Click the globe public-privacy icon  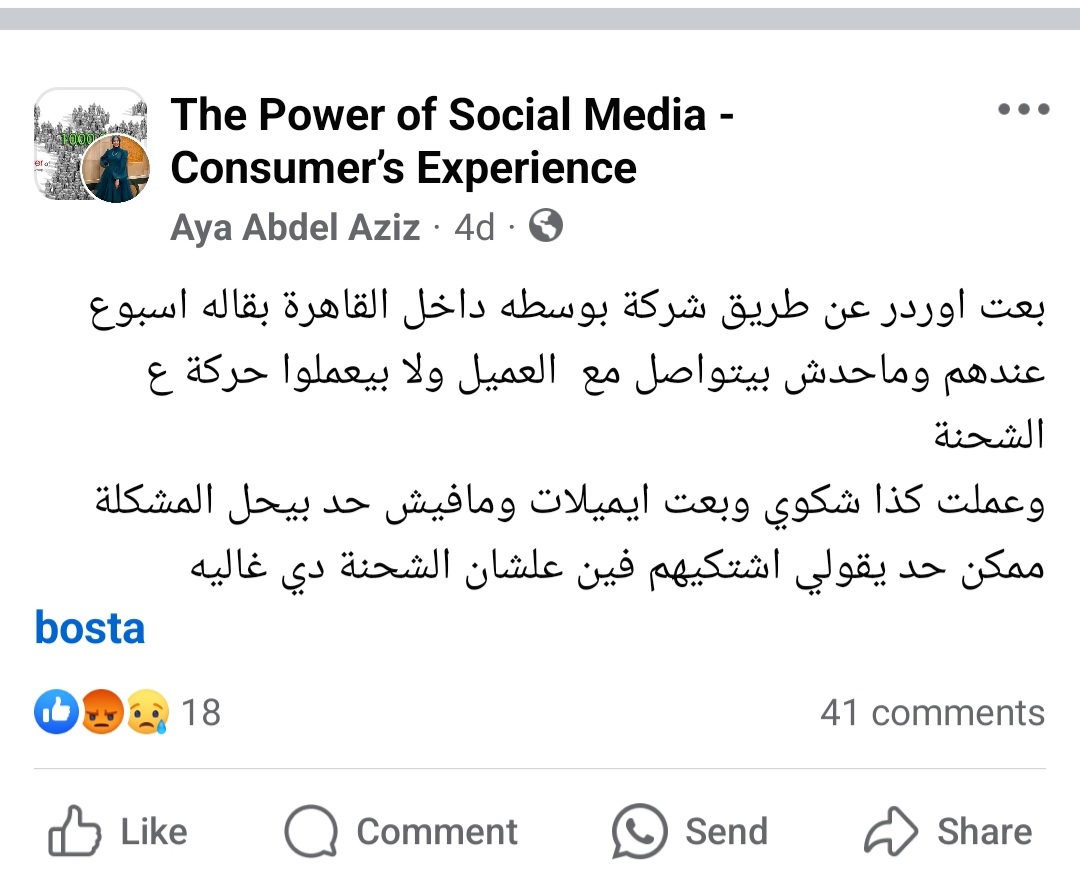545,227
